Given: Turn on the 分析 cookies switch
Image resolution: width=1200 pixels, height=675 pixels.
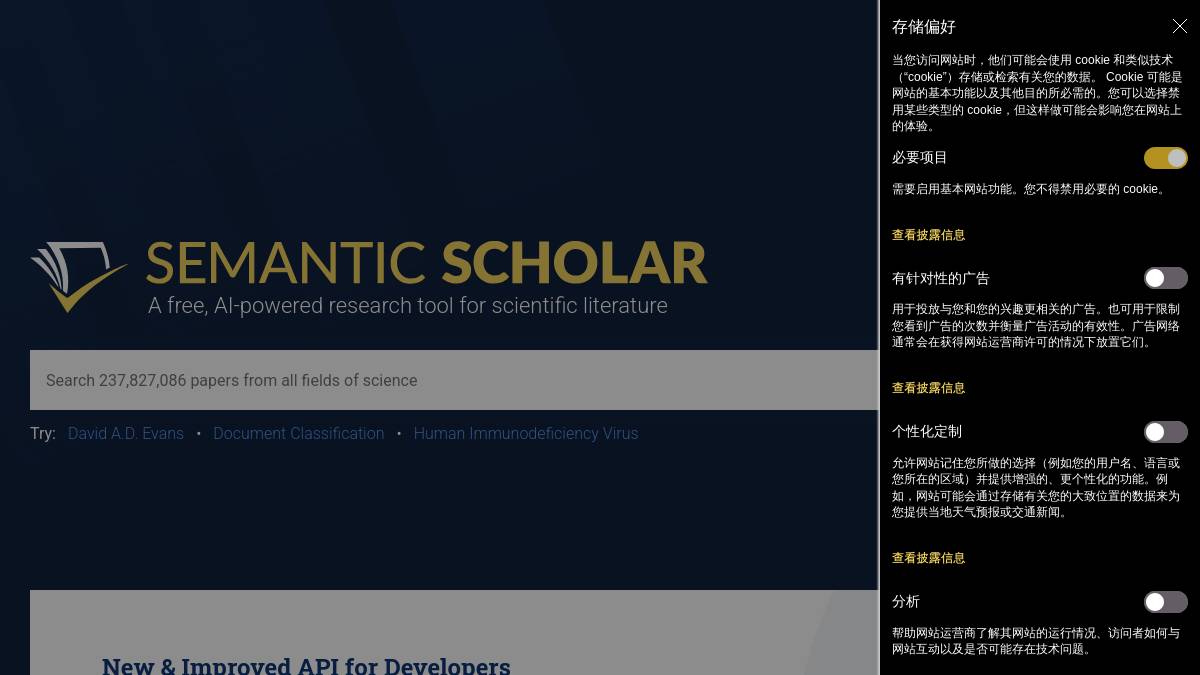Looking at the screenshot, I should tap(1166, 602).
